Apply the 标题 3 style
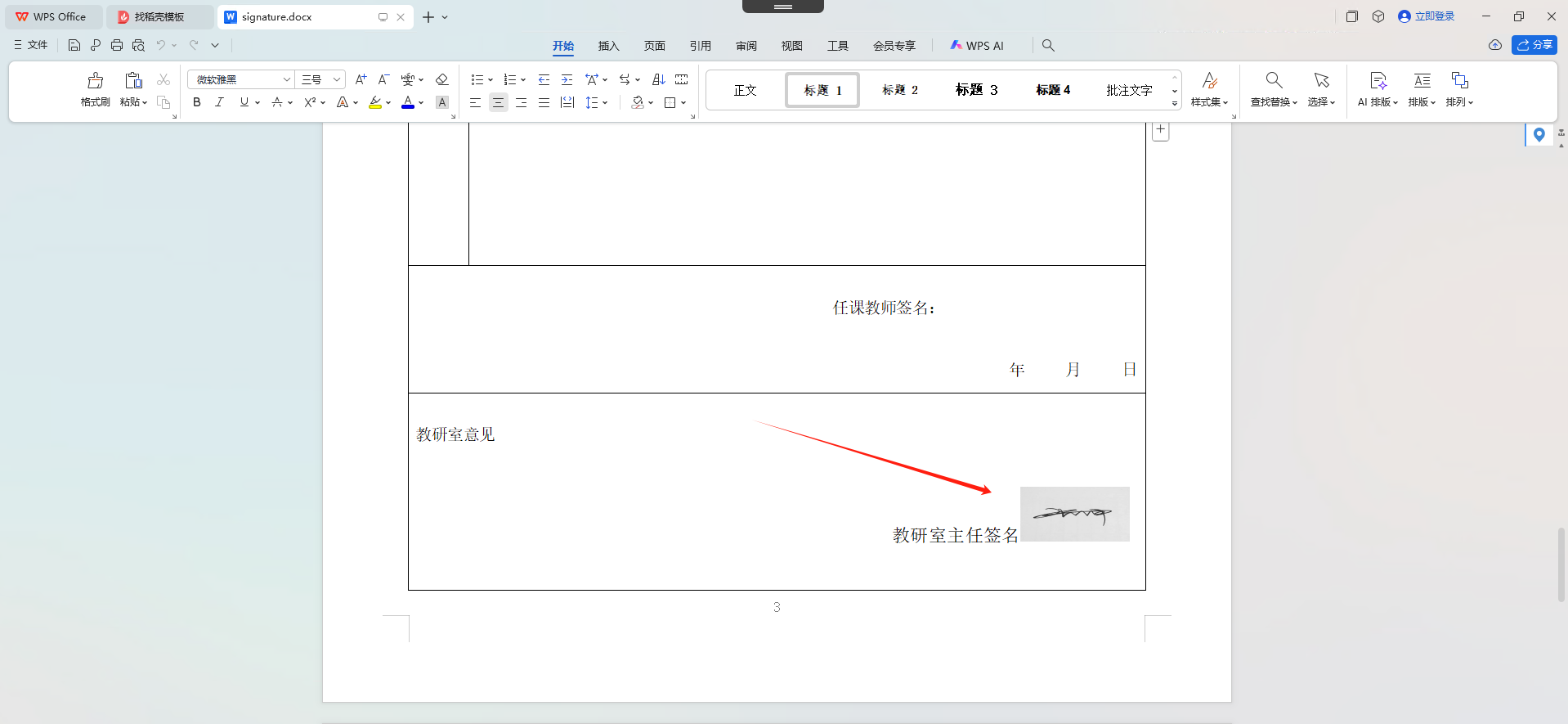Image resolution: width=1568 pixels, height=724 pixels. click(977, 90)
